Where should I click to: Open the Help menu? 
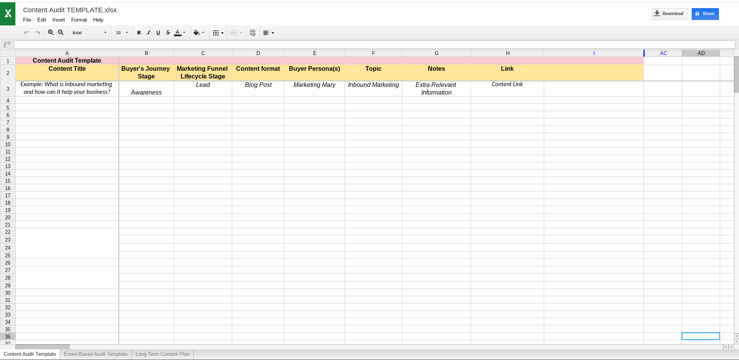[x=98, y=20]
